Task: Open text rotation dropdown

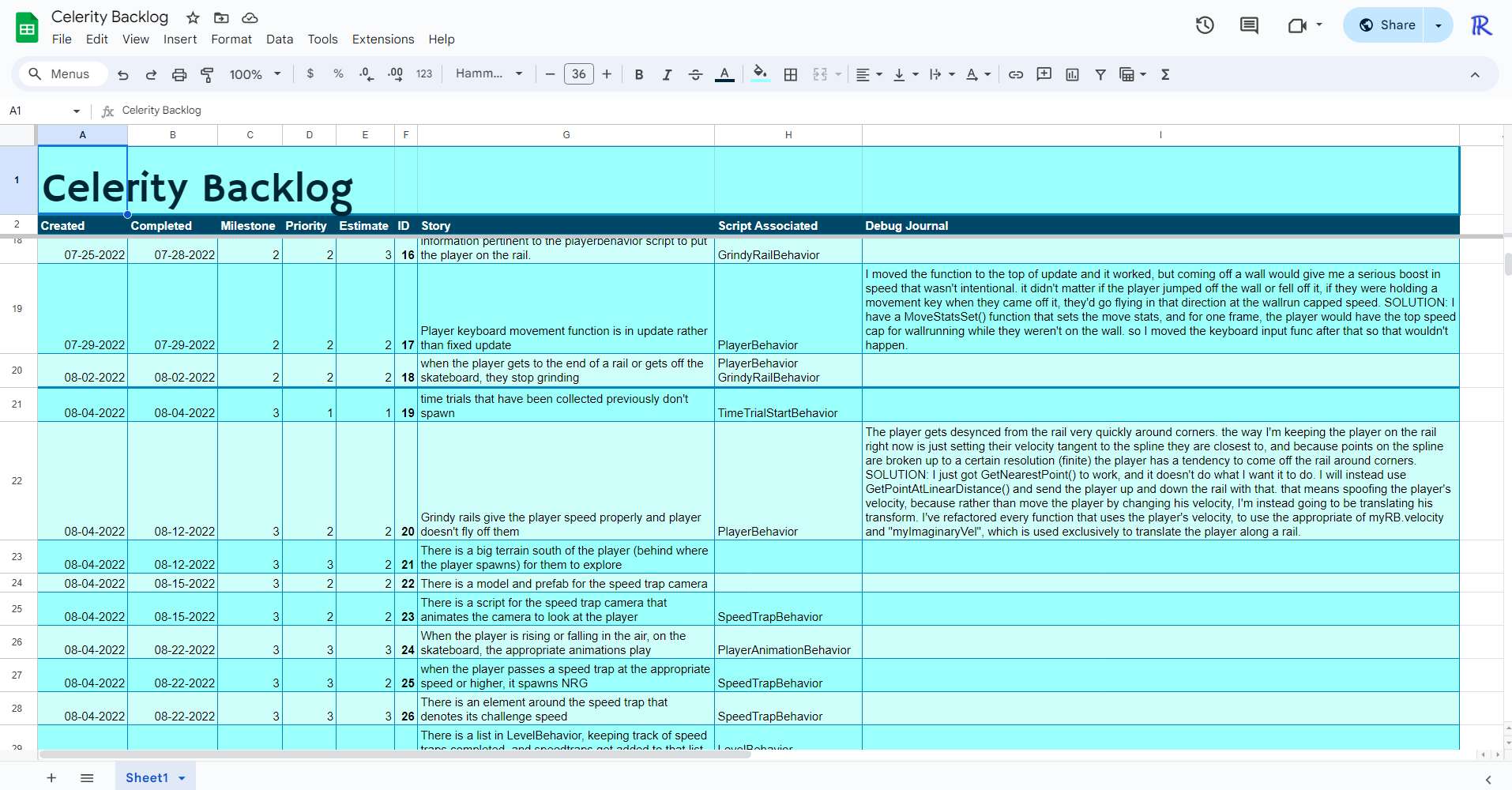Action: point(978,74)
